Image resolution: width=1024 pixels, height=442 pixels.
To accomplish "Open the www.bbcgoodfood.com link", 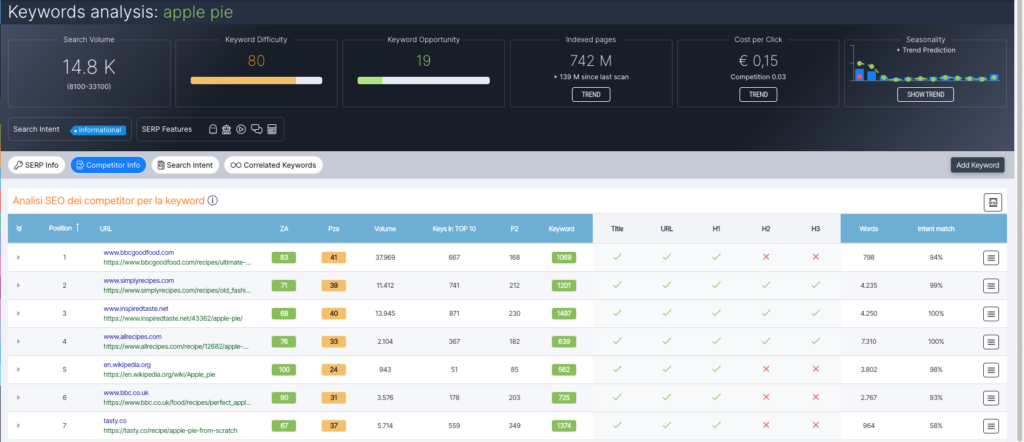I will (138, 252).
